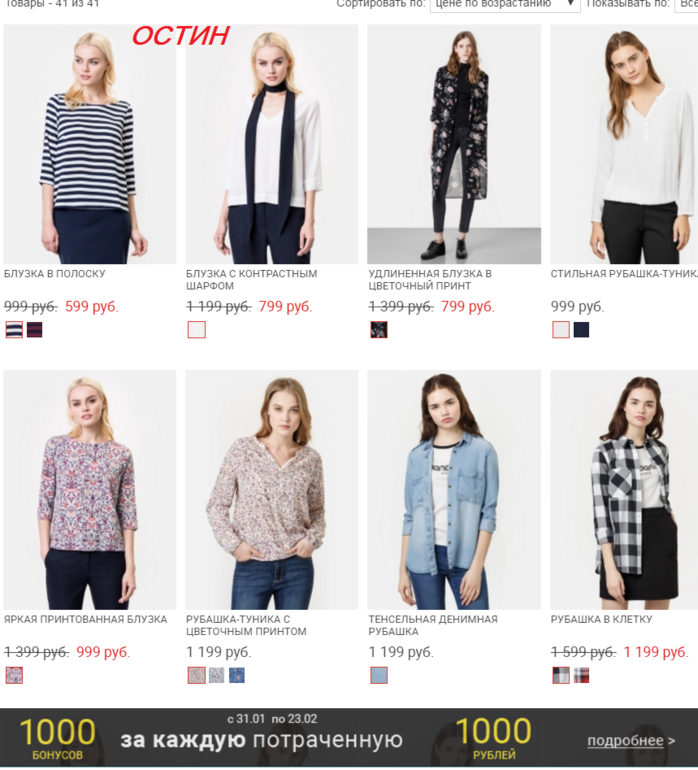Open tencel denim shirt product photo
This screenshot has height=770, width=698.
tap(454, 490)
